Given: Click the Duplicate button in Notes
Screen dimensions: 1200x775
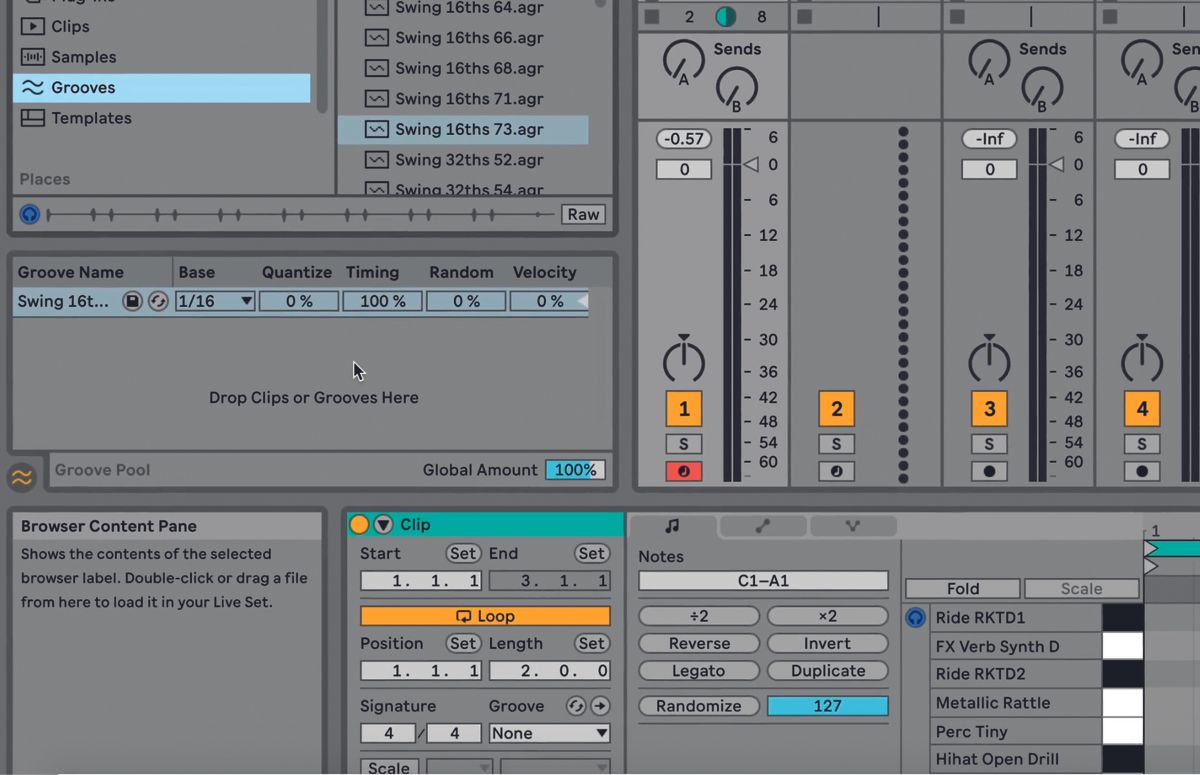Looking at the screenshot, I should 828,670.
